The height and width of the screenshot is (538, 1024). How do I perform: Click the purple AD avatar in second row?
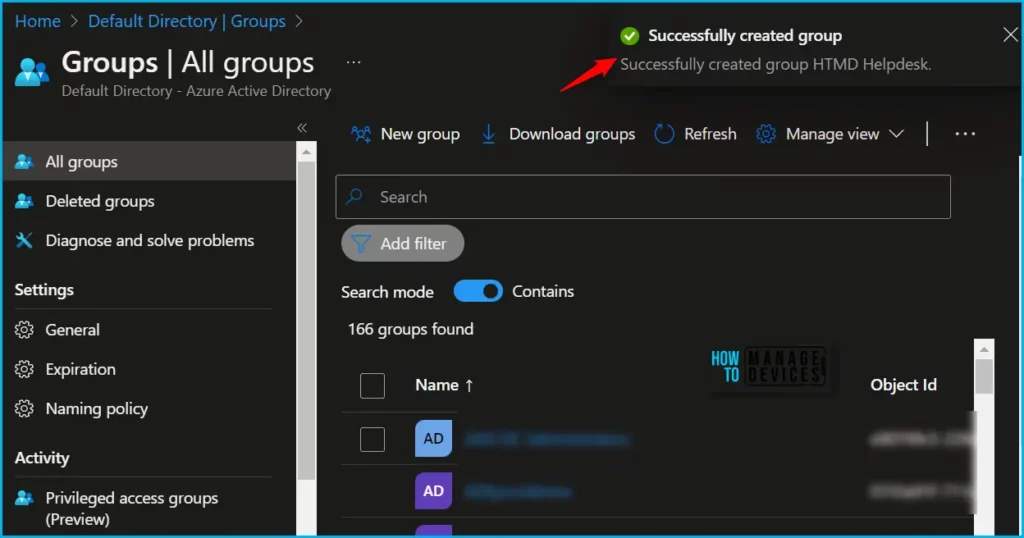point(434,491)
